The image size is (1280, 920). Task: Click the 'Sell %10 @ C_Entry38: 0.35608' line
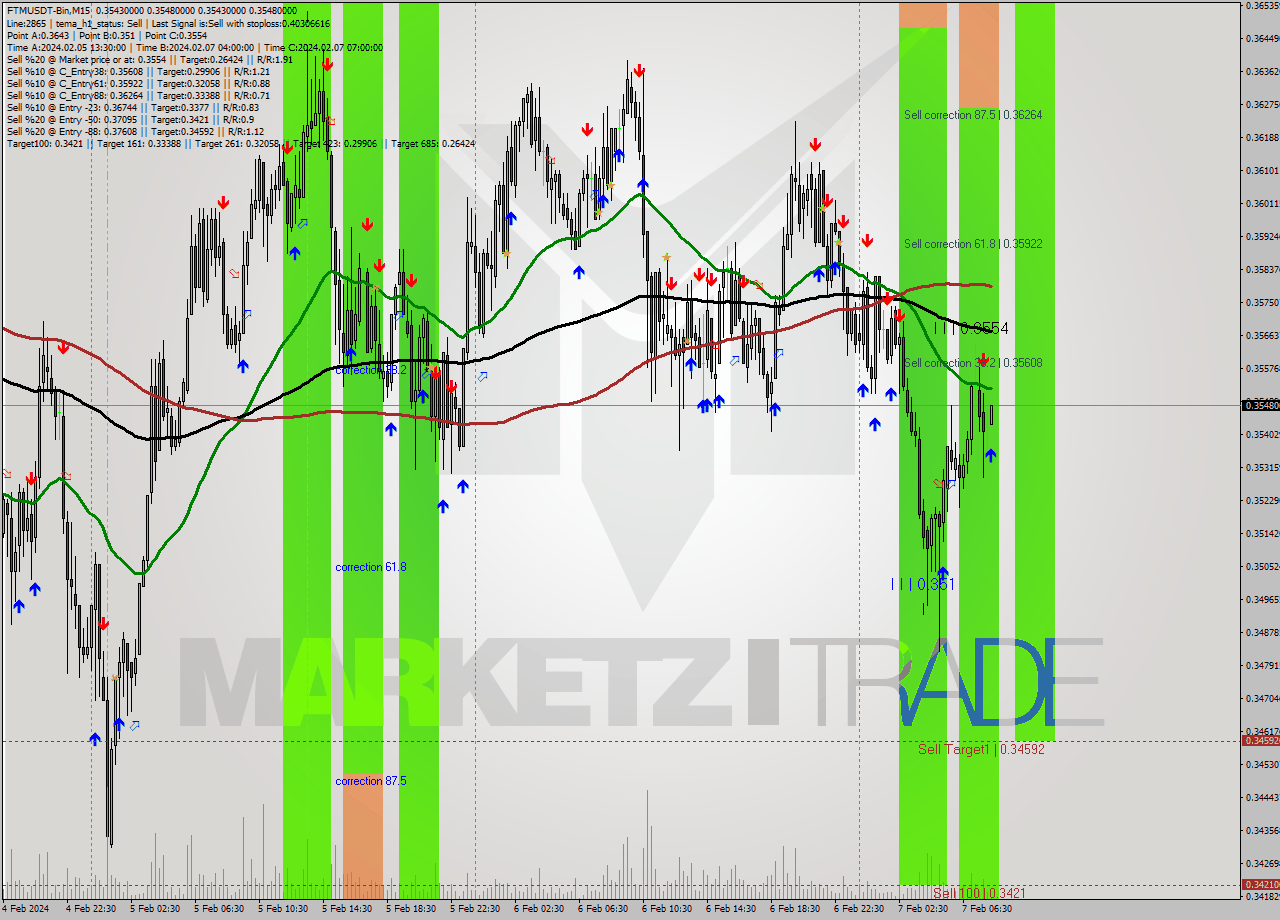pyautogui.click(x=138, y=71)
